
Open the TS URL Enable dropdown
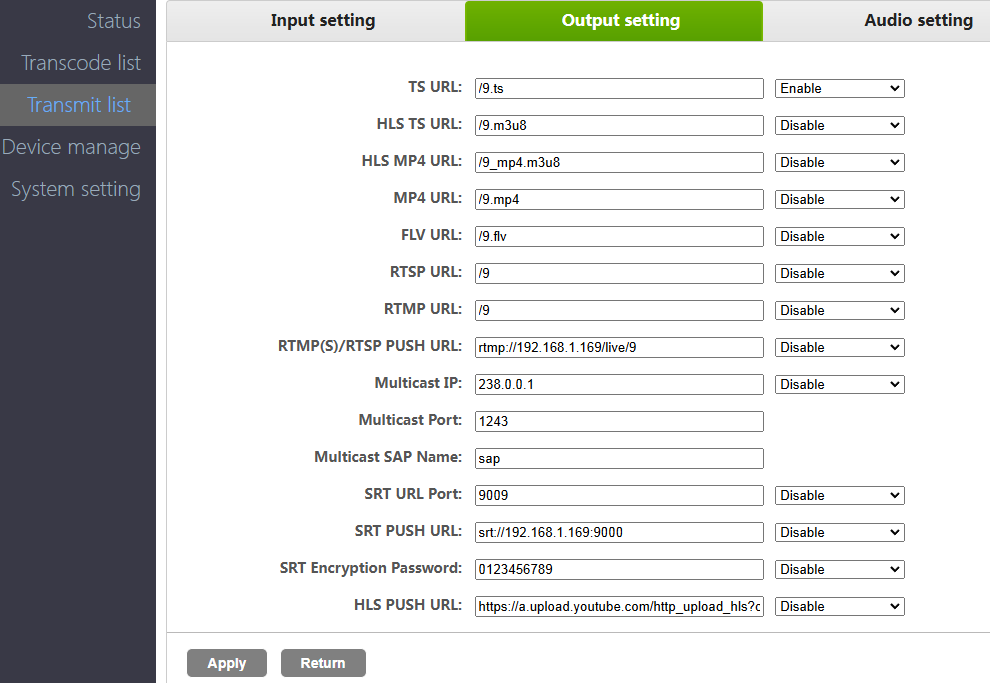tap(840, 88)
